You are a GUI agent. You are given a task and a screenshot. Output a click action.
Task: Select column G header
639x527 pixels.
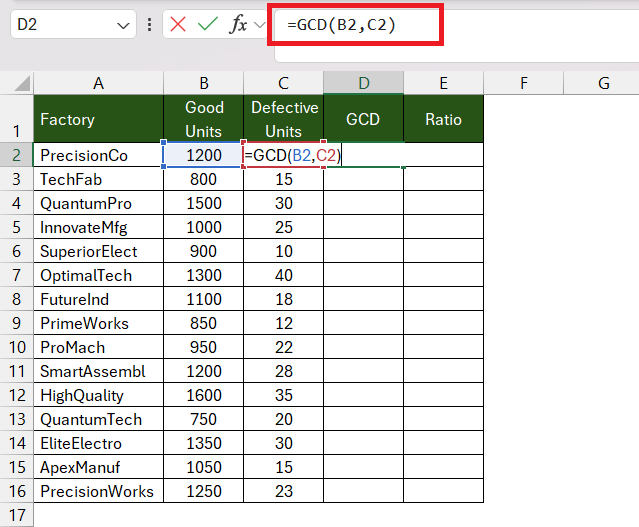tap(603, 83)
